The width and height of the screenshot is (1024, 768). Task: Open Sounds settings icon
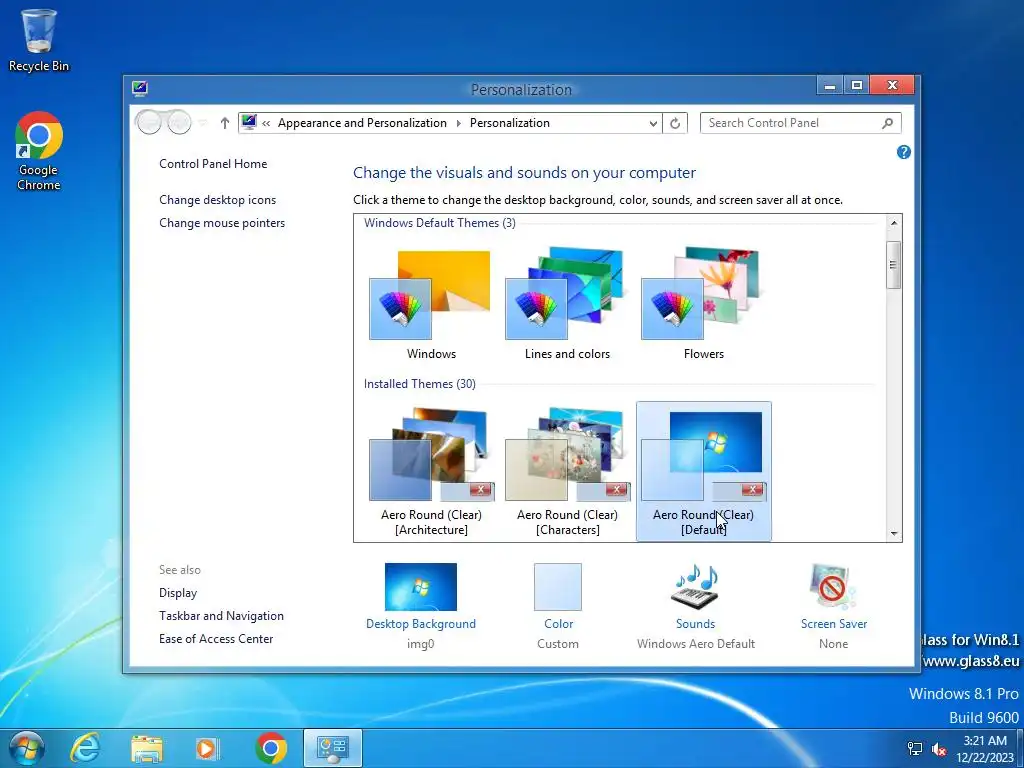696,586
